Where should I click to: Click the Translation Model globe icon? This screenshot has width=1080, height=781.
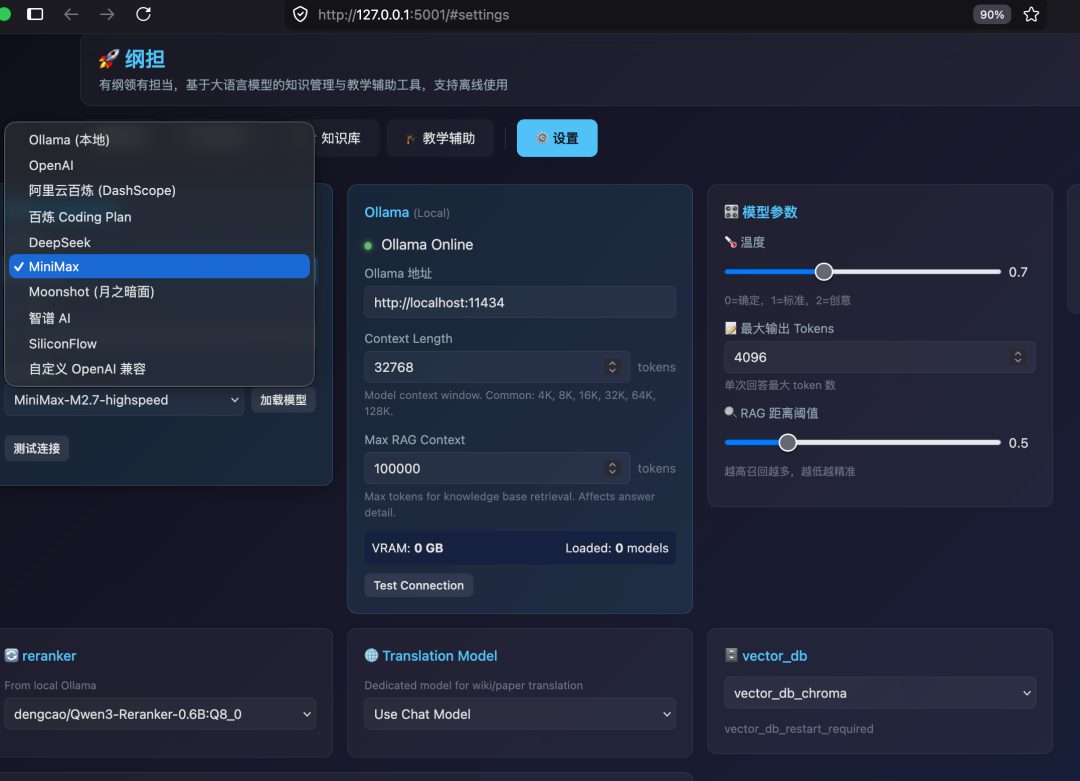tap(371, 656)
